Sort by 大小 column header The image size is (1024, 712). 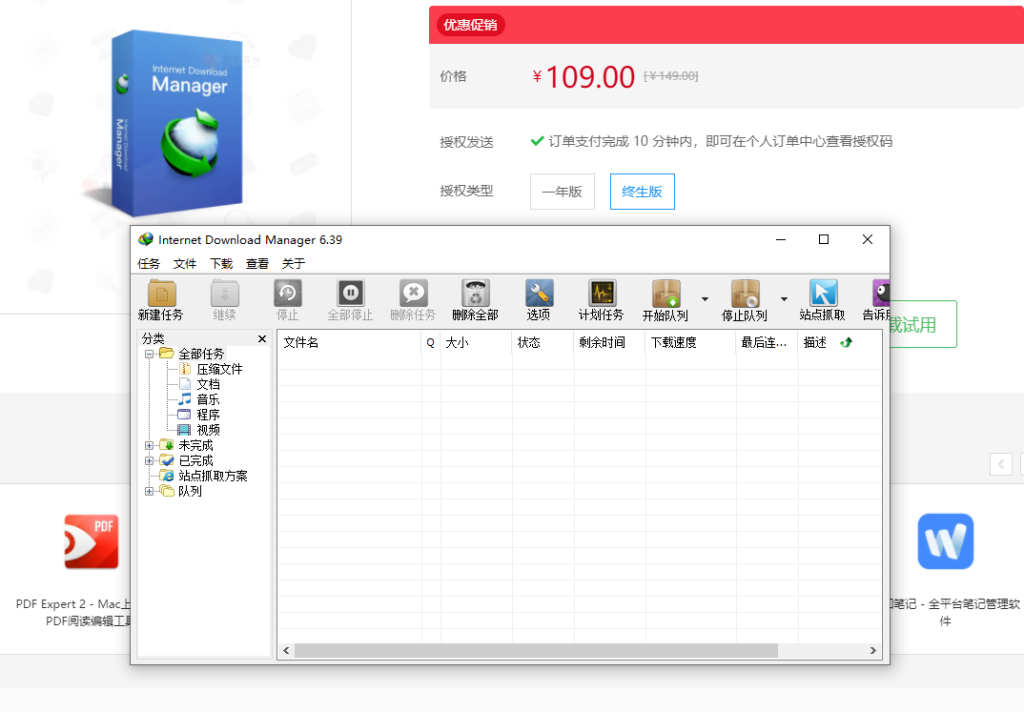pos(476,342)
